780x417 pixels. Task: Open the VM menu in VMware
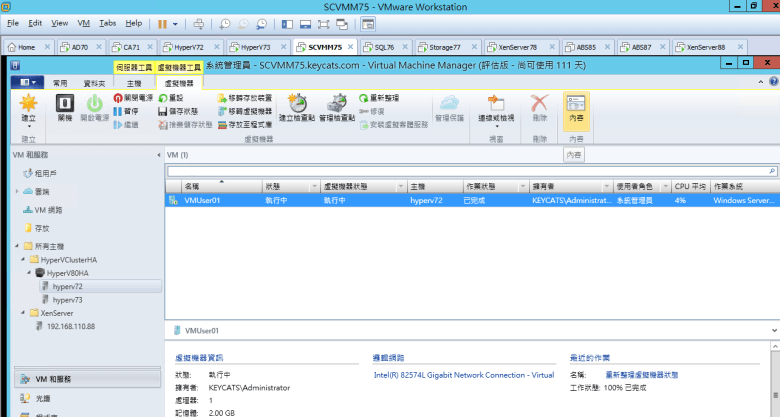tap(83, 22)
